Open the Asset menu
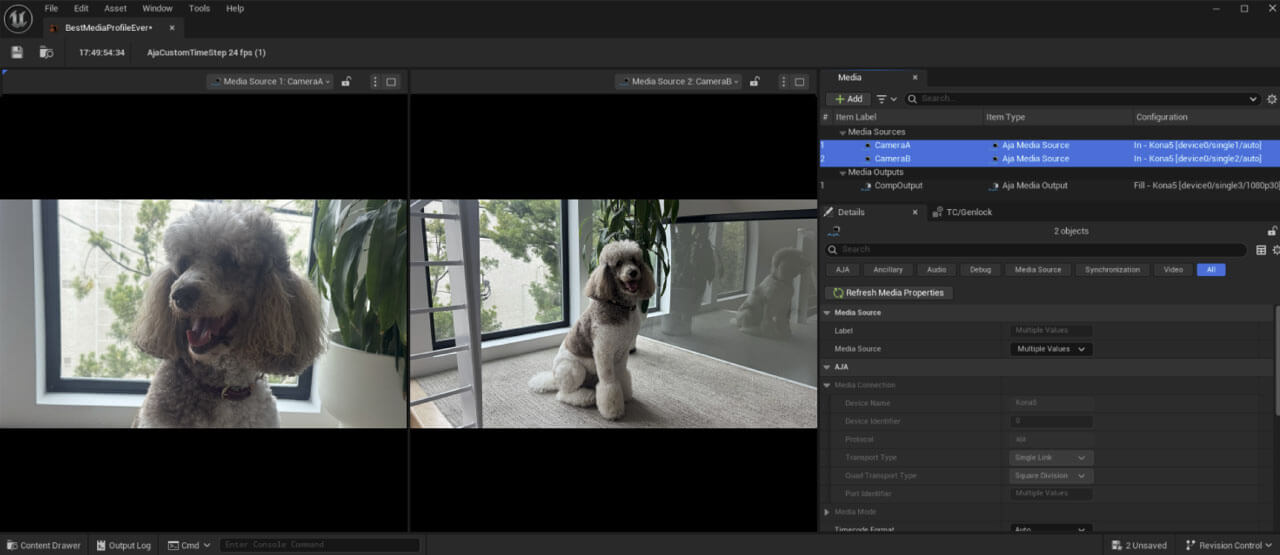This screenshot has width=1280, height=555. 116,8
